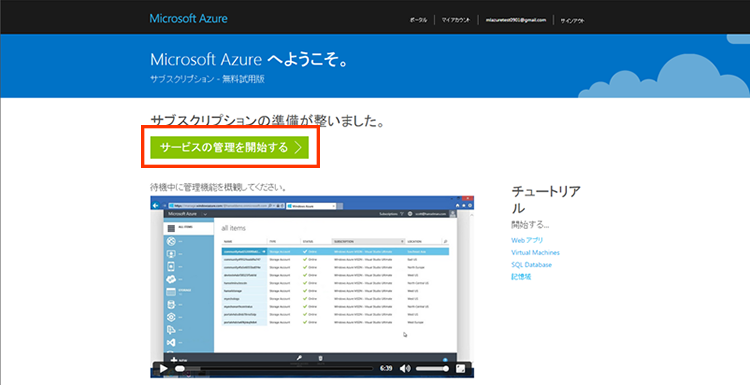
Task: Click the video volume slider
Action: 432,369
